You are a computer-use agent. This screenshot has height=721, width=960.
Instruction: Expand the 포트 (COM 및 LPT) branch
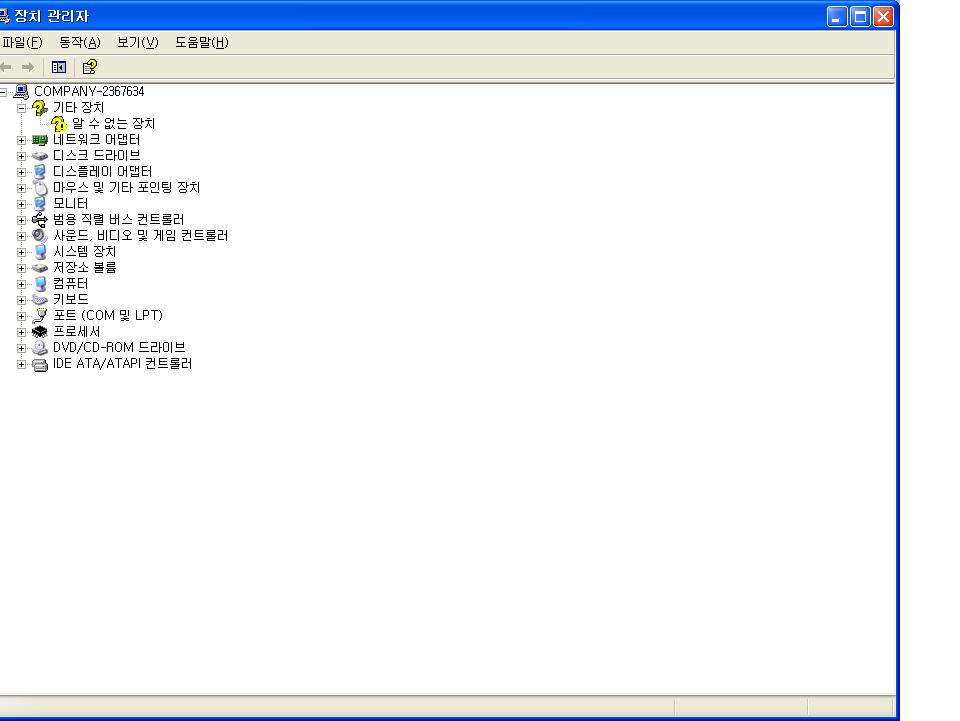(x=21, y=316)
